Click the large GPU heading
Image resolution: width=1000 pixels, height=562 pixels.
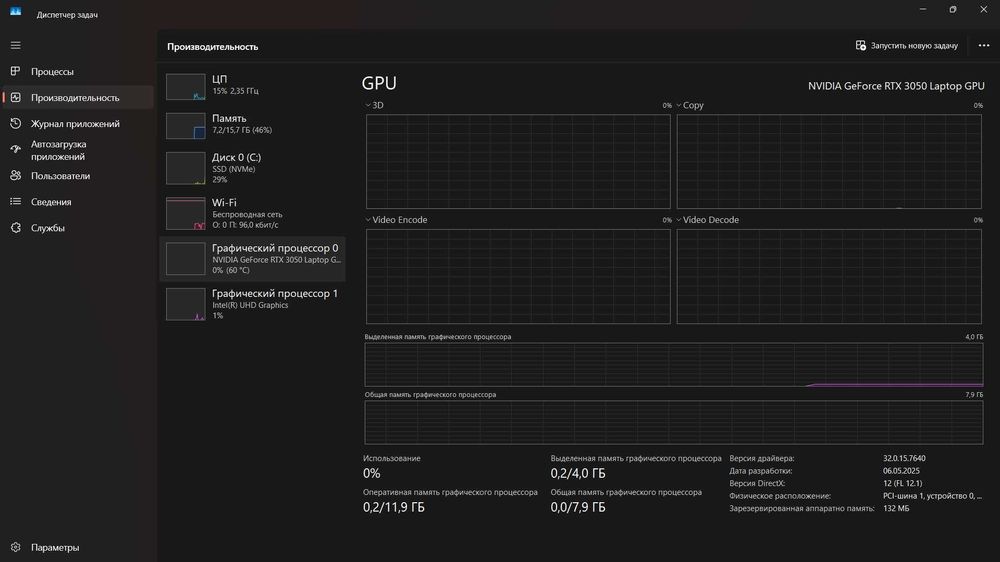[379, 84]
